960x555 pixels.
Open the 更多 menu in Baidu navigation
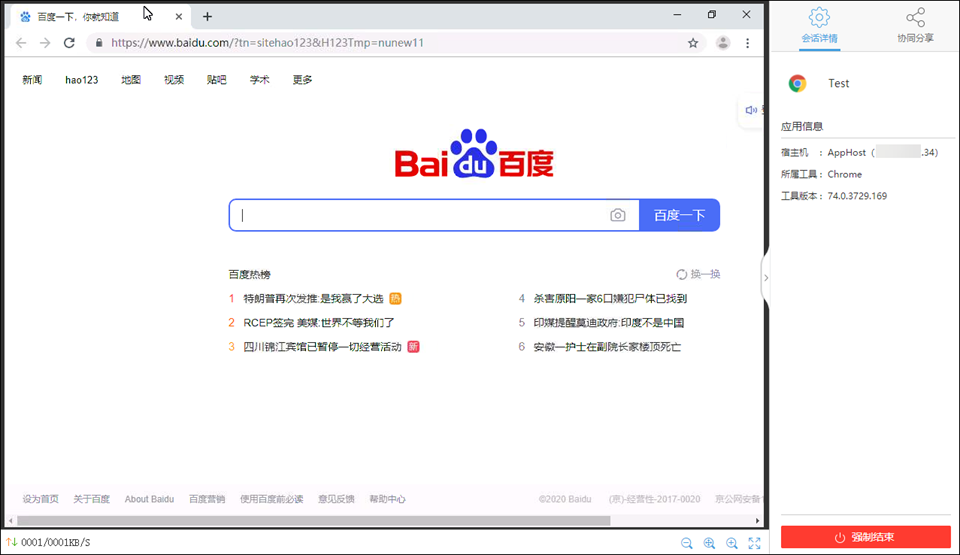pyautogui.click(x=302, y=80)
